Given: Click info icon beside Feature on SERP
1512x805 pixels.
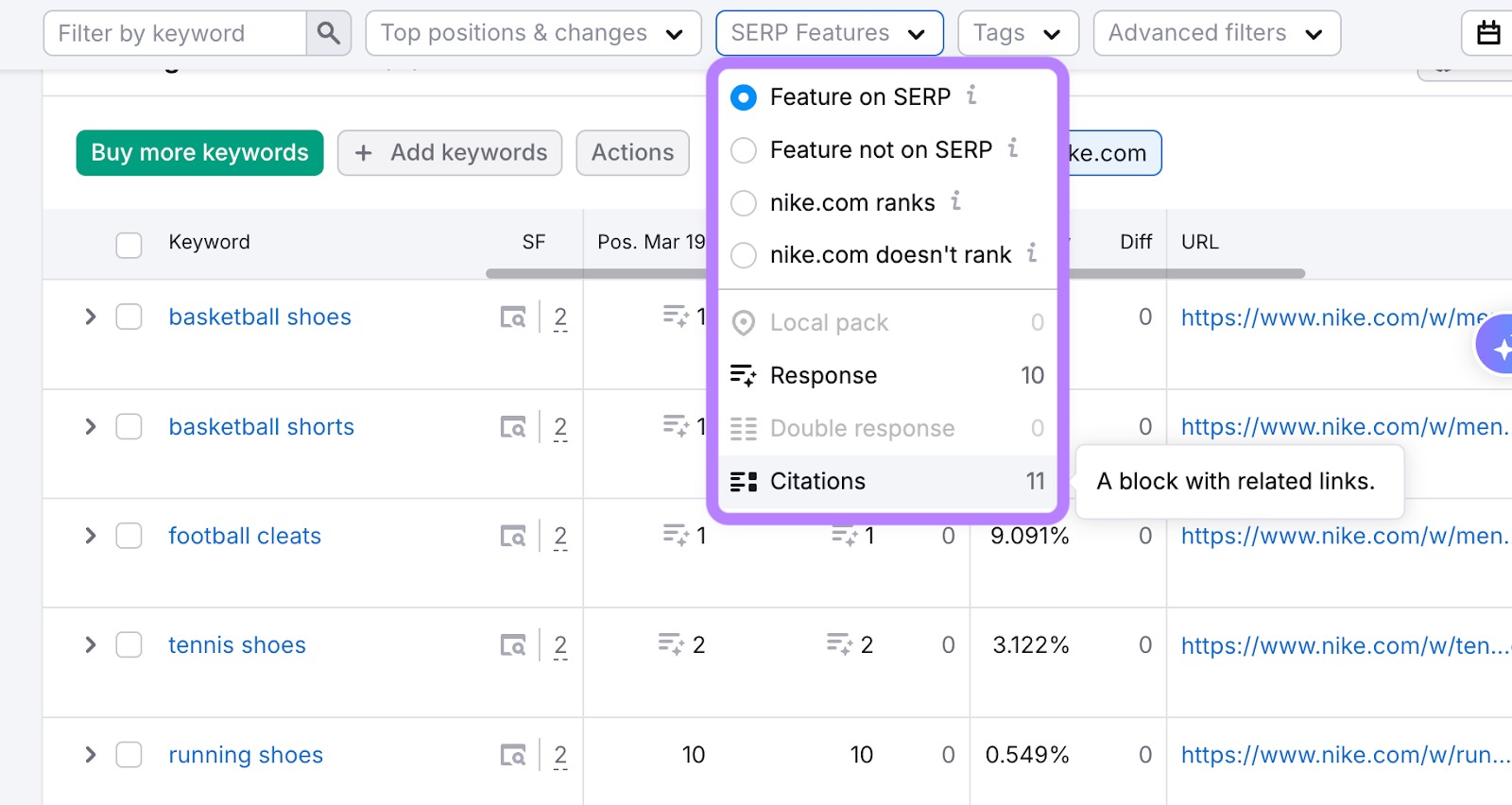Looking at the screenshot, I should tap(971, 95).
